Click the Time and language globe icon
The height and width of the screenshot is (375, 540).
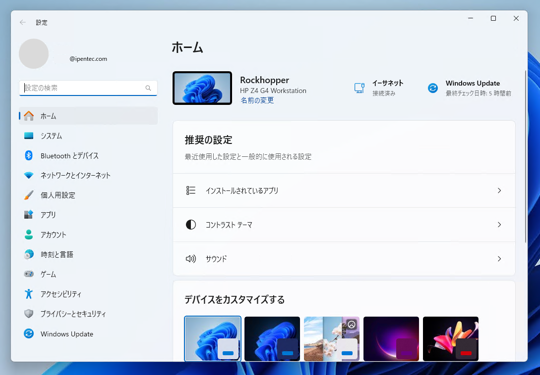pyautogui.click(x=29, y=254)
